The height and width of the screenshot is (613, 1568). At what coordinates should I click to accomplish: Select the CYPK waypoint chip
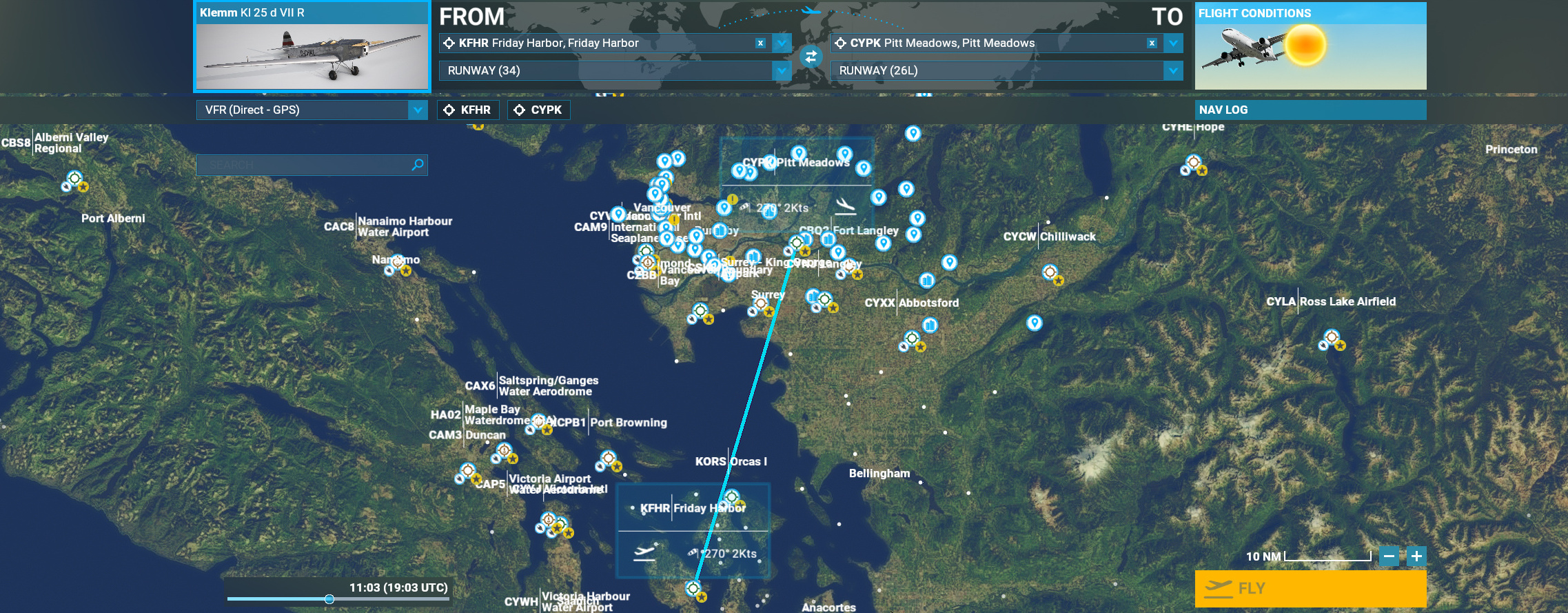(538, 110)
